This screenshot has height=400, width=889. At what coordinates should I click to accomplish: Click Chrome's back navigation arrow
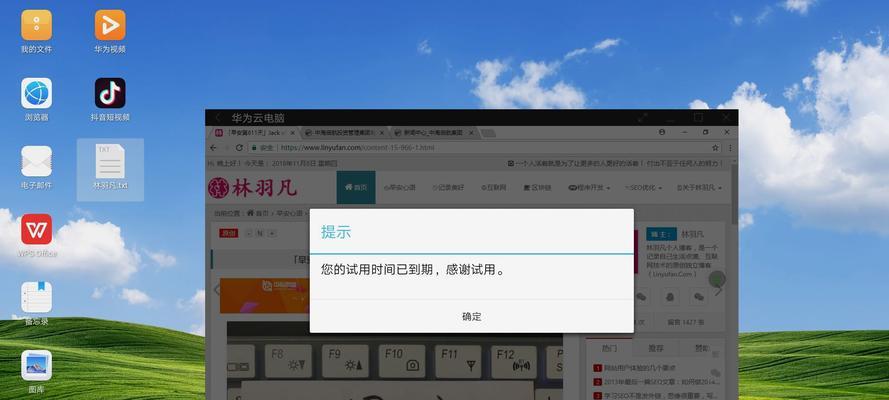click(213, 147)
